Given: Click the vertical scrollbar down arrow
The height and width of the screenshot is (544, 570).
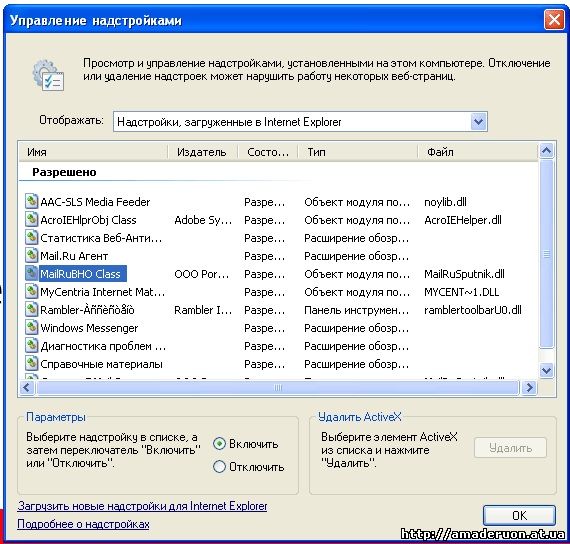Looking at the screenshot, I should pos(546,371).
